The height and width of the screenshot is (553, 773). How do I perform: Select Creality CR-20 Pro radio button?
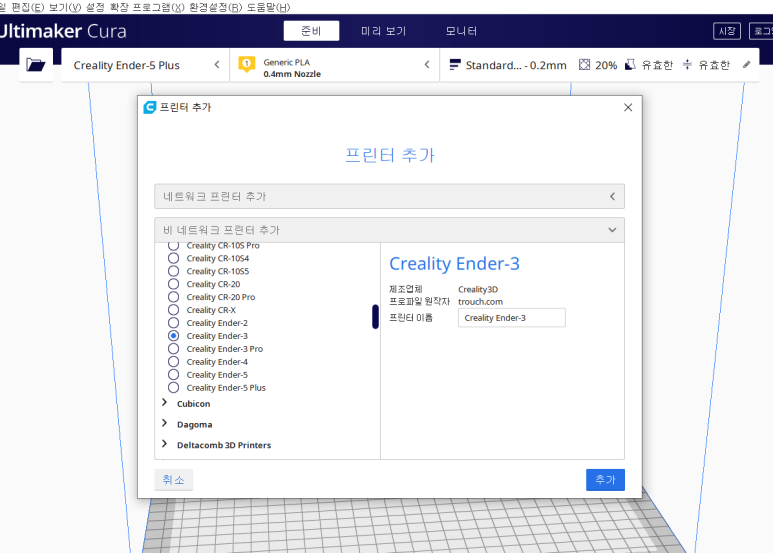174,297
